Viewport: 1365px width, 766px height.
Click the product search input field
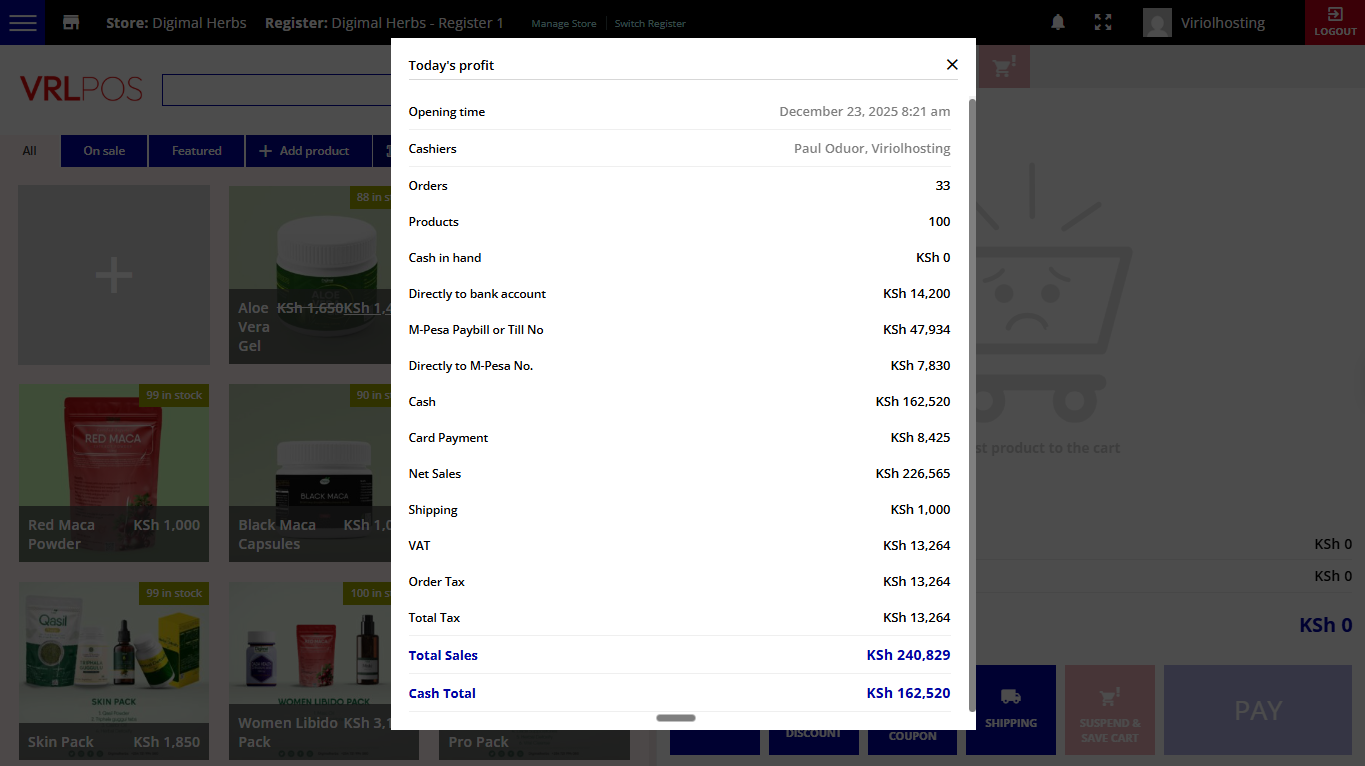(276, 90)
